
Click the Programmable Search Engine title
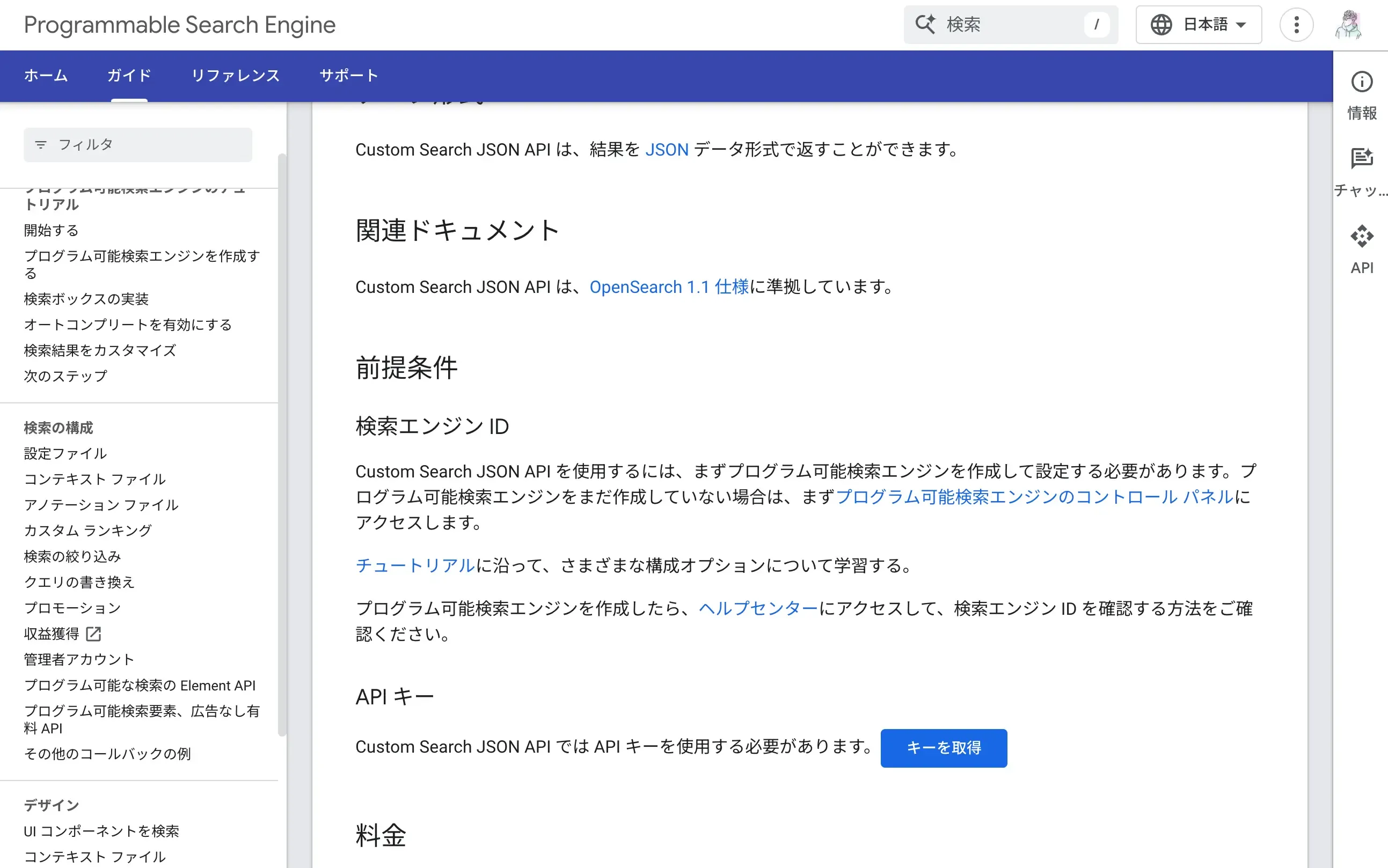pyautogui.click(x=180, y=25)
